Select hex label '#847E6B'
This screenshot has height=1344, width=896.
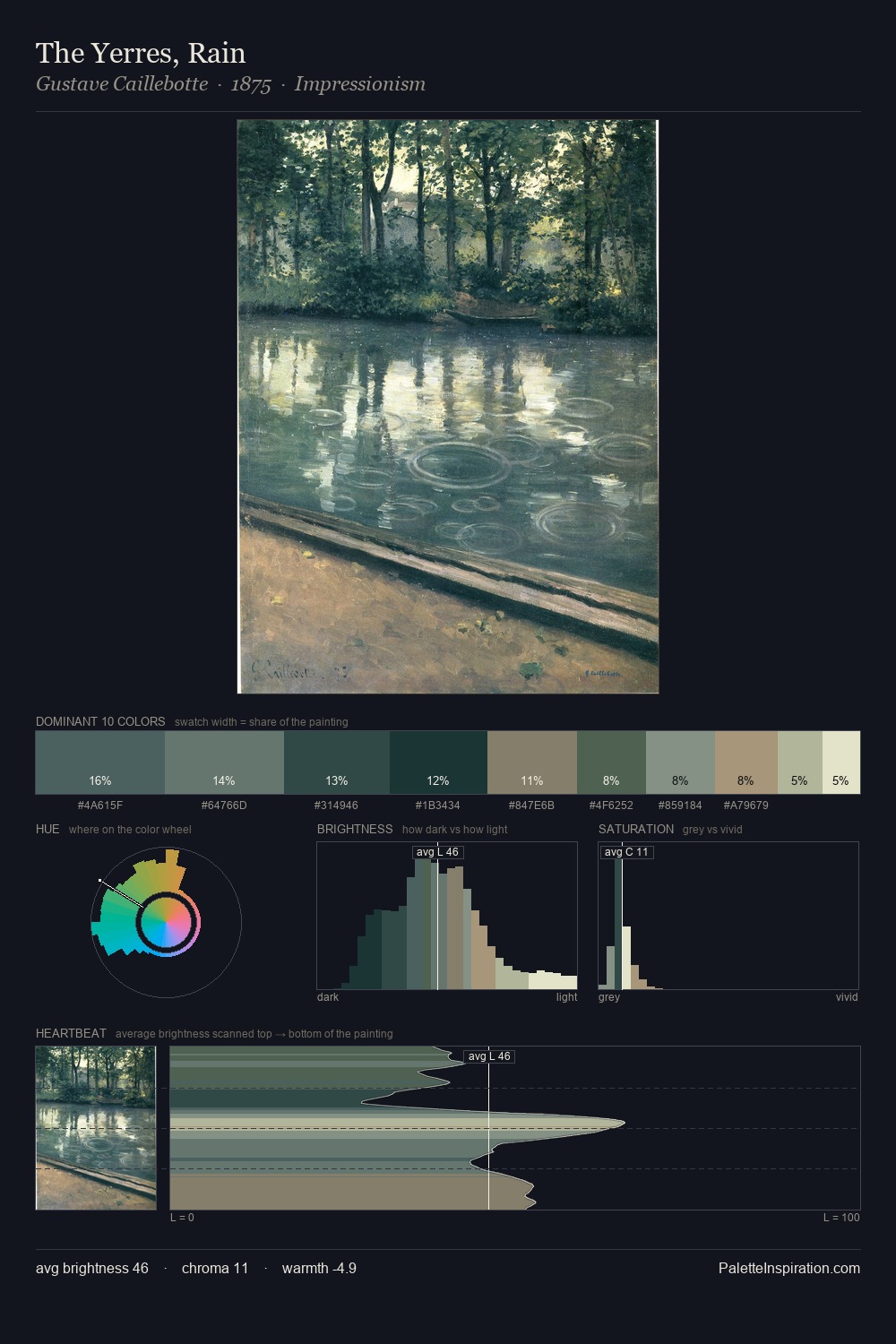(x=532, y=806)
